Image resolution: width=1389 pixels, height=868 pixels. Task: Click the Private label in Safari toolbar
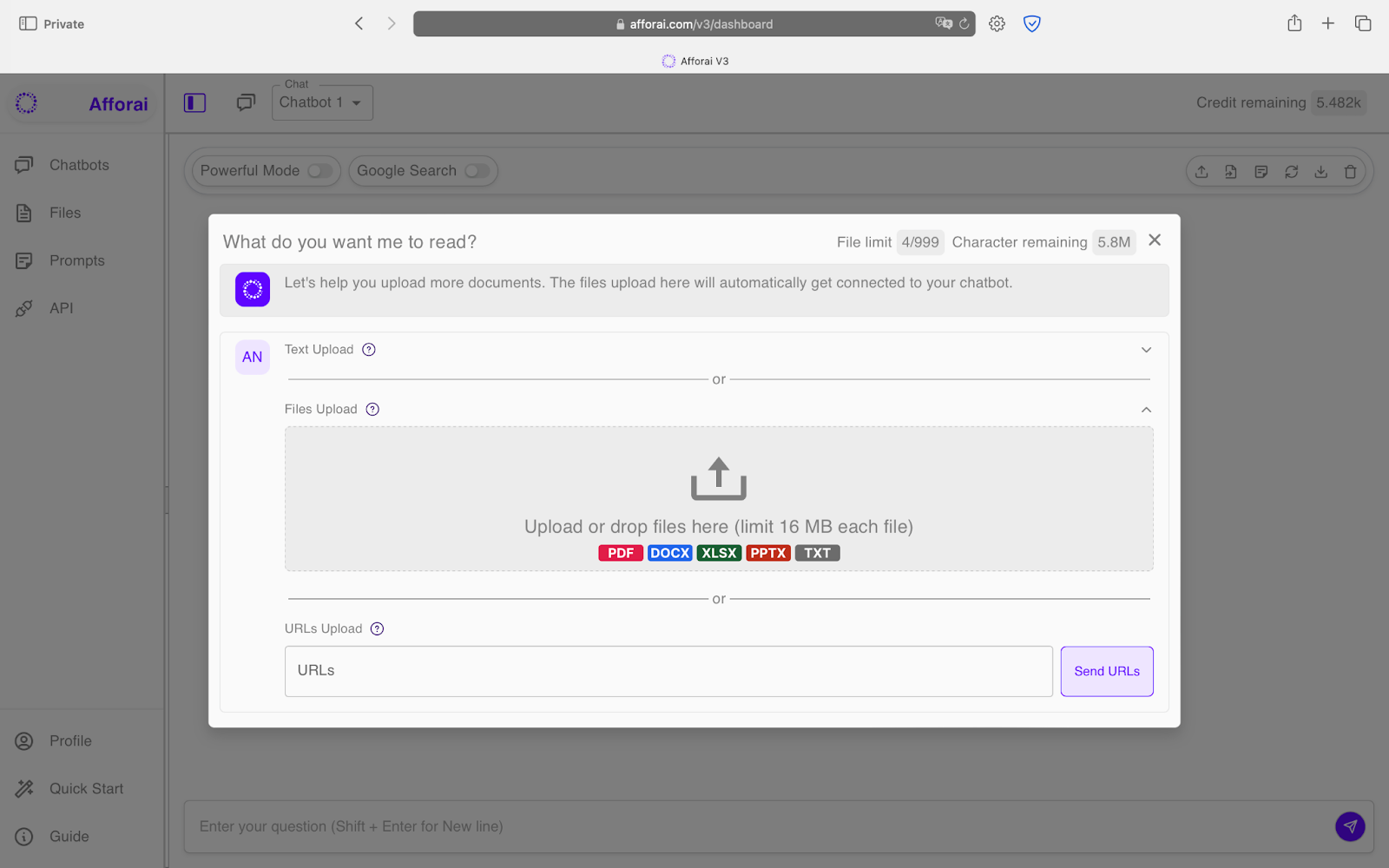[x=64, y=24]
